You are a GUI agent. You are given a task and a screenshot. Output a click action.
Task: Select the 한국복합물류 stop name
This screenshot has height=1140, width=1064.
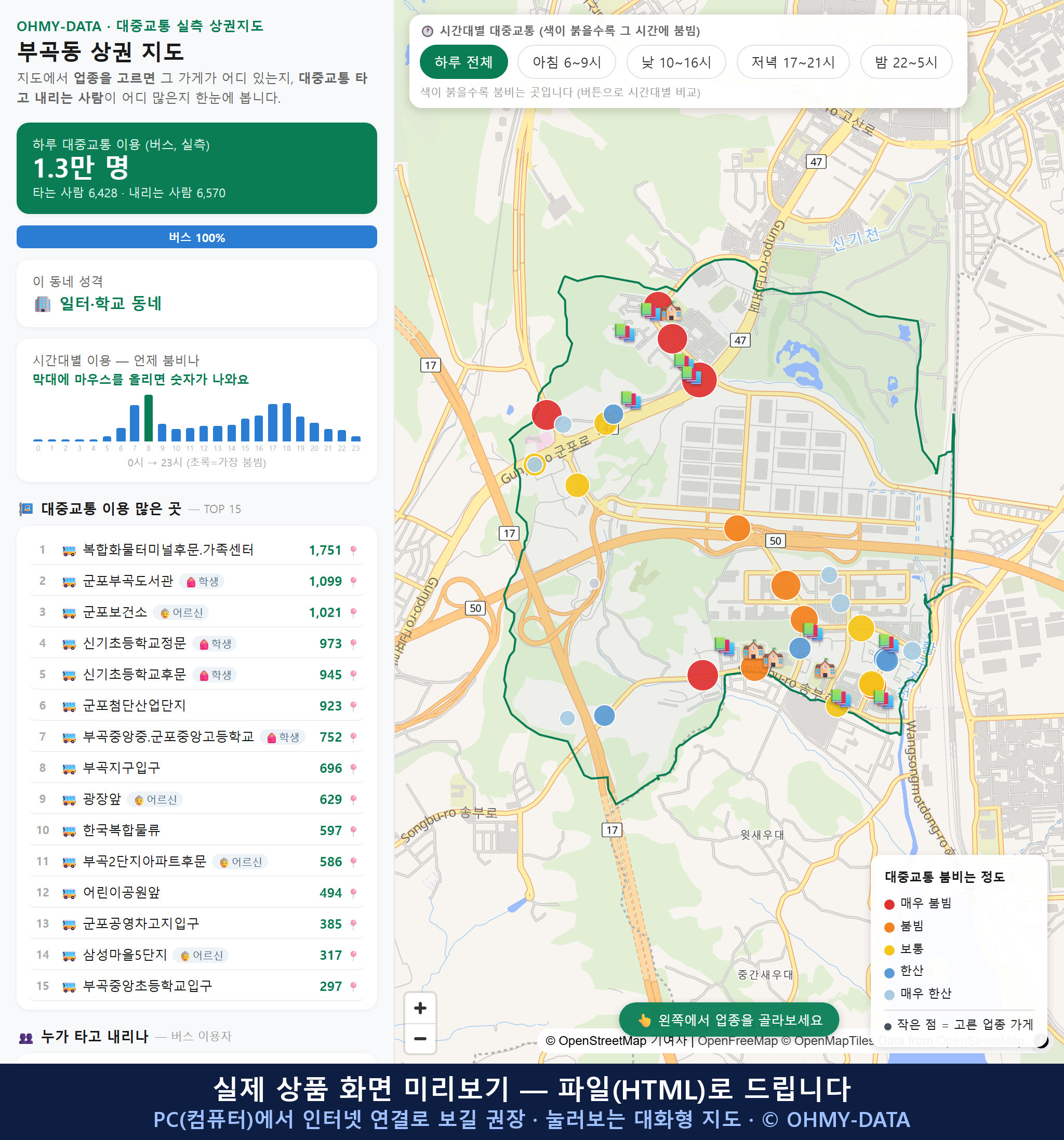point(122,830)
